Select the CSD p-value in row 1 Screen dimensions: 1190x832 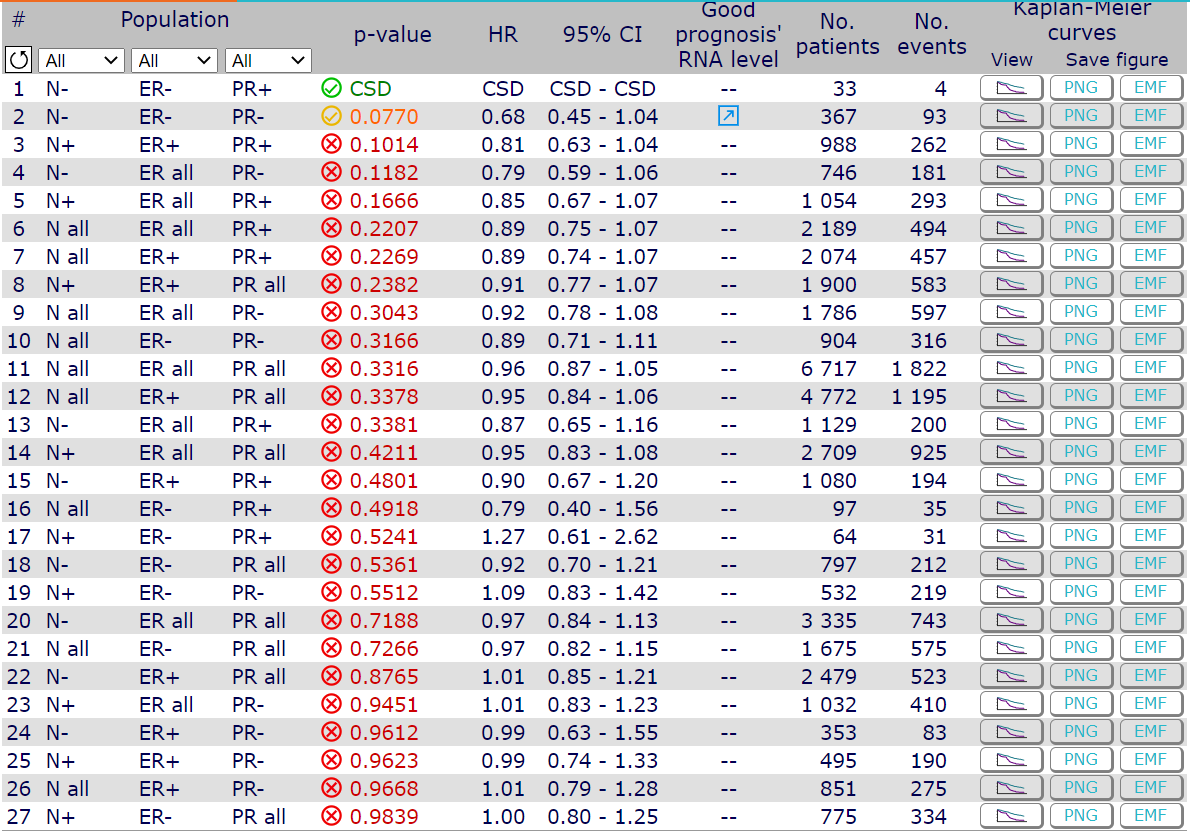[370, 89]
